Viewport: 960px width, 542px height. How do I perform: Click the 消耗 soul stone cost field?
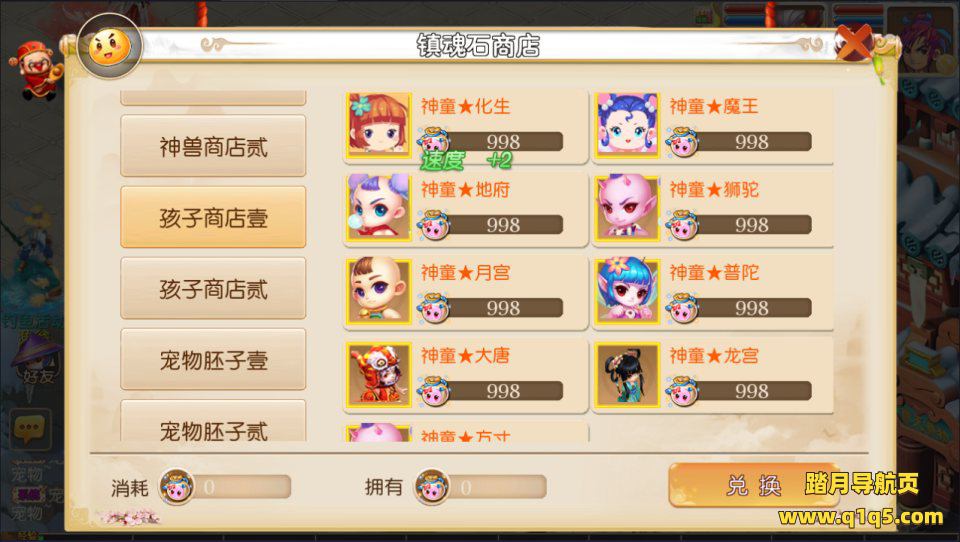click(225, 487)
